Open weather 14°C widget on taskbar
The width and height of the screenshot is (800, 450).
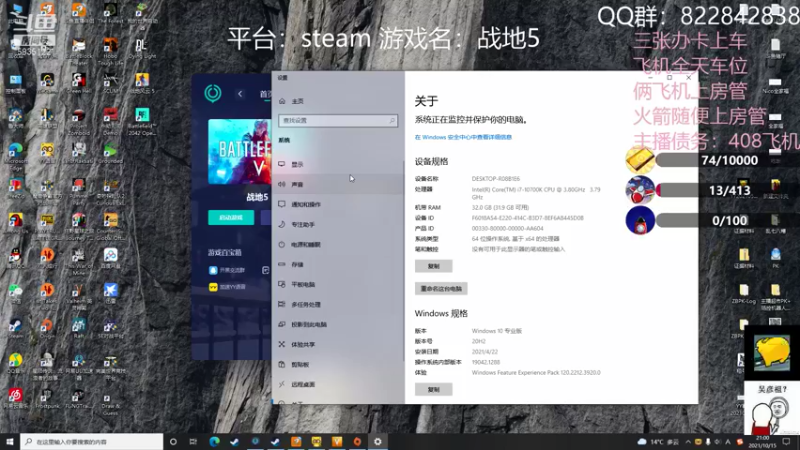click(658, 442)
